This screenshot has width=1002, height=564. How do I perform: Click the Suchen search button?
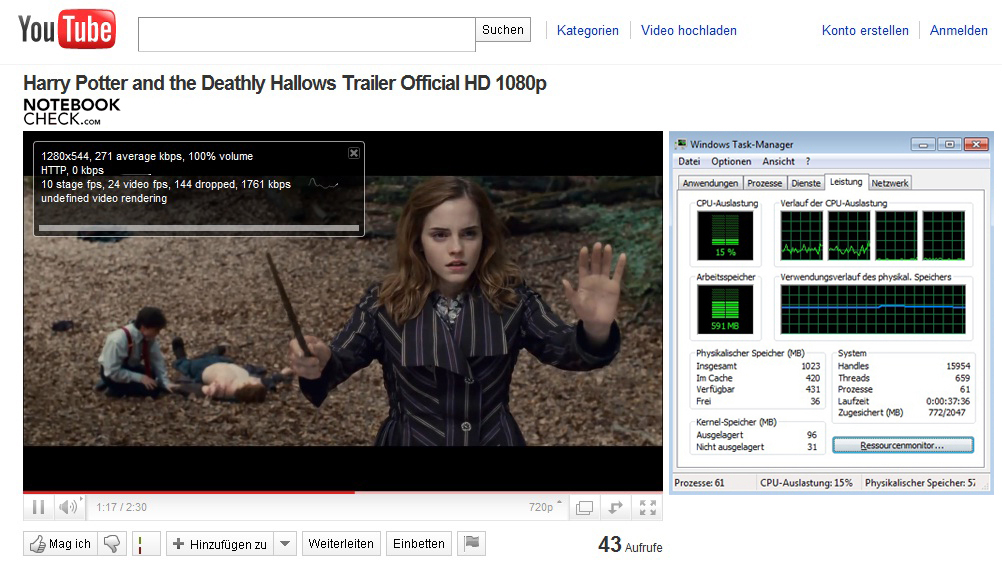(x=503, y=30)
